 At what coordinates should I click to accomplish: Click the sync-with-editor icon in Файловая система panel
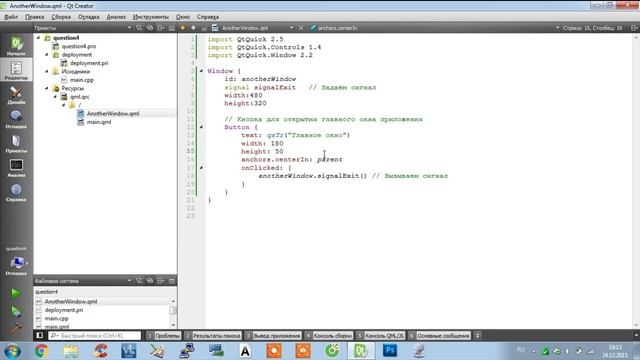[150, 281]
